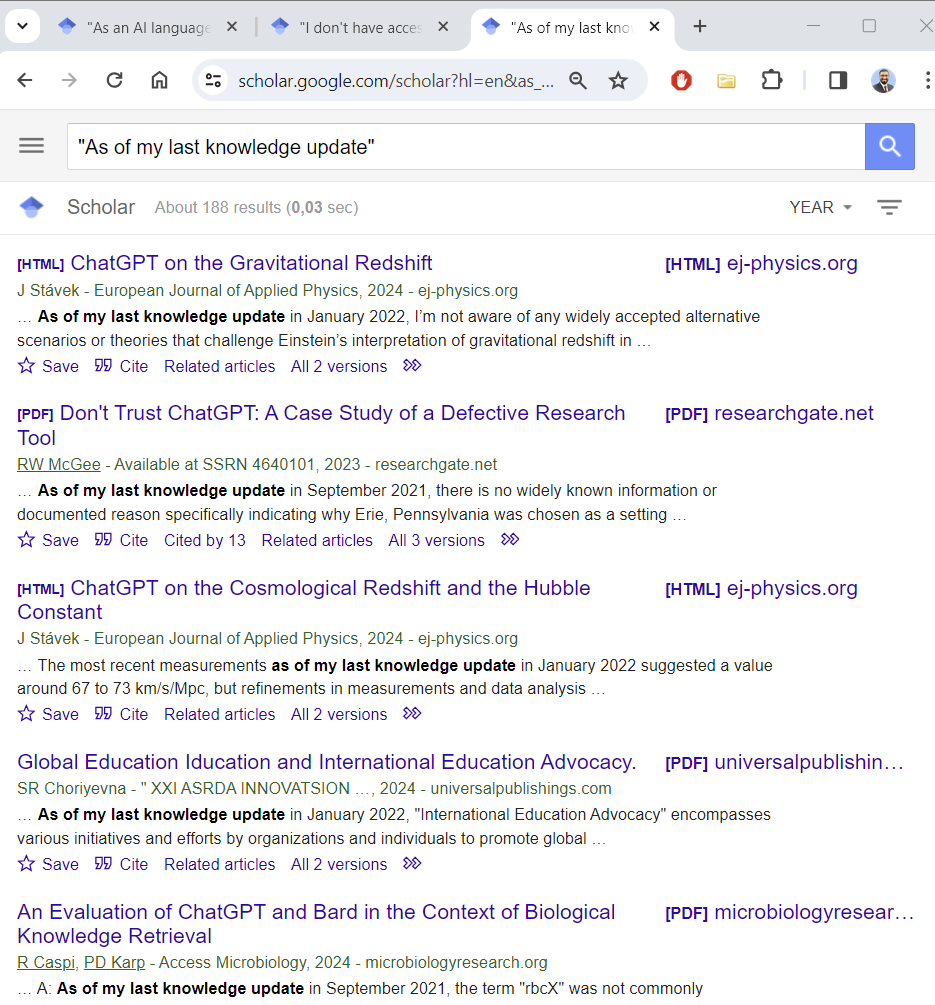Open the [PDF] microbiologyresear… link
Viewport: 935px width, 1005px height.
click(x=790, y=912)
